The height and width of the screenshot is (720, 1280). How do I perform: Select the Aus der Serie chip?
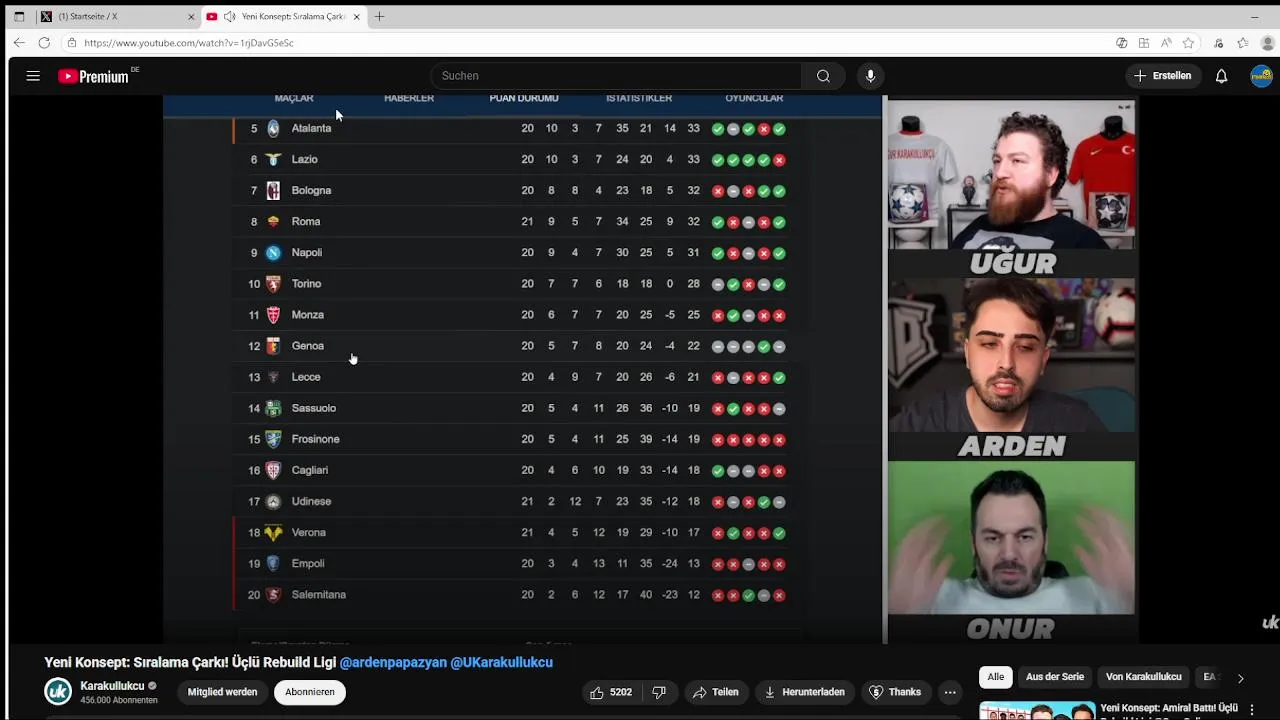(x=1055, y=677)
